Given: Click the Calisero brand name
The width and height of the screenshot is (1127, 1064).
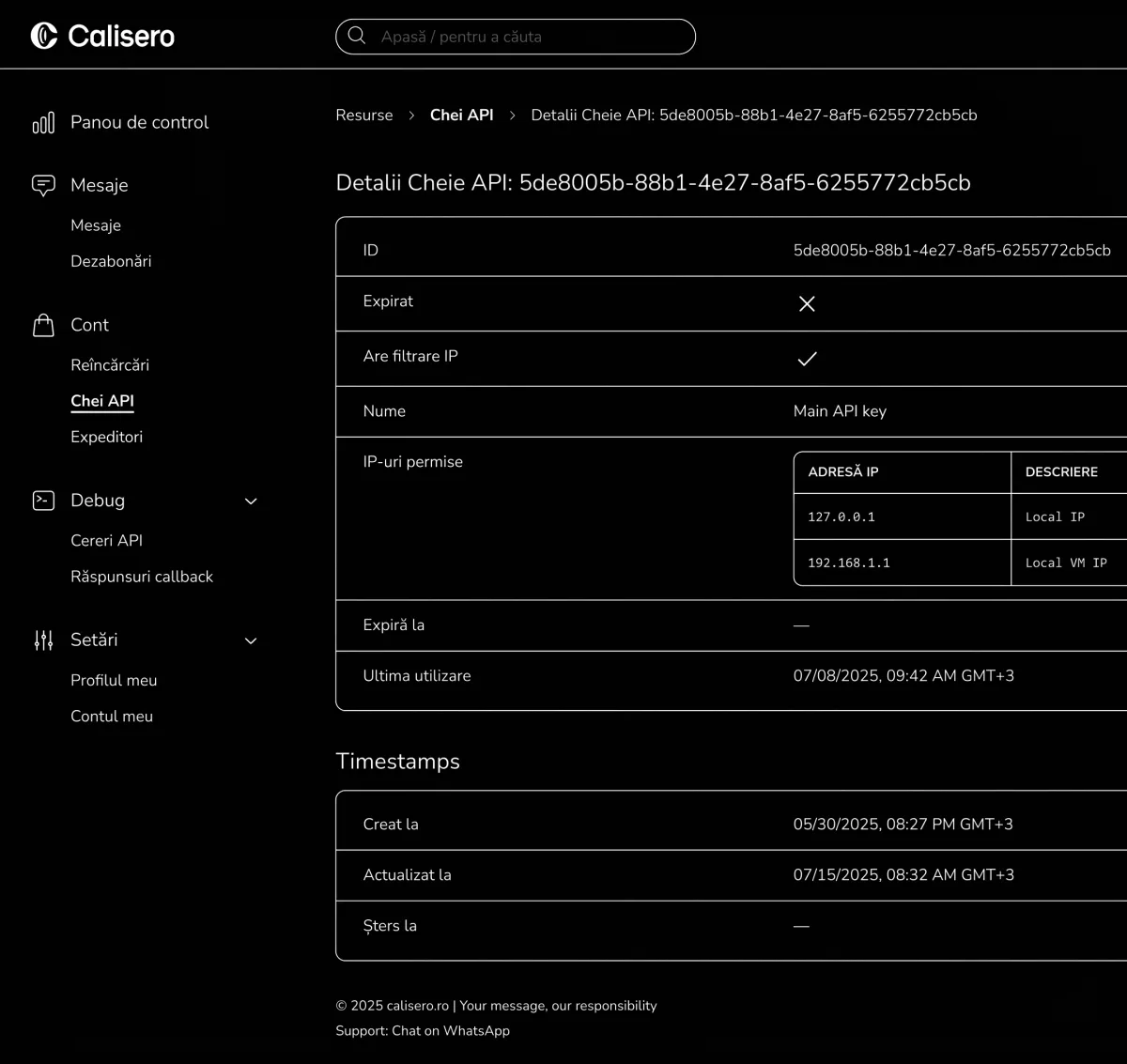Looking at the screenshot, I should click(121, 36).
